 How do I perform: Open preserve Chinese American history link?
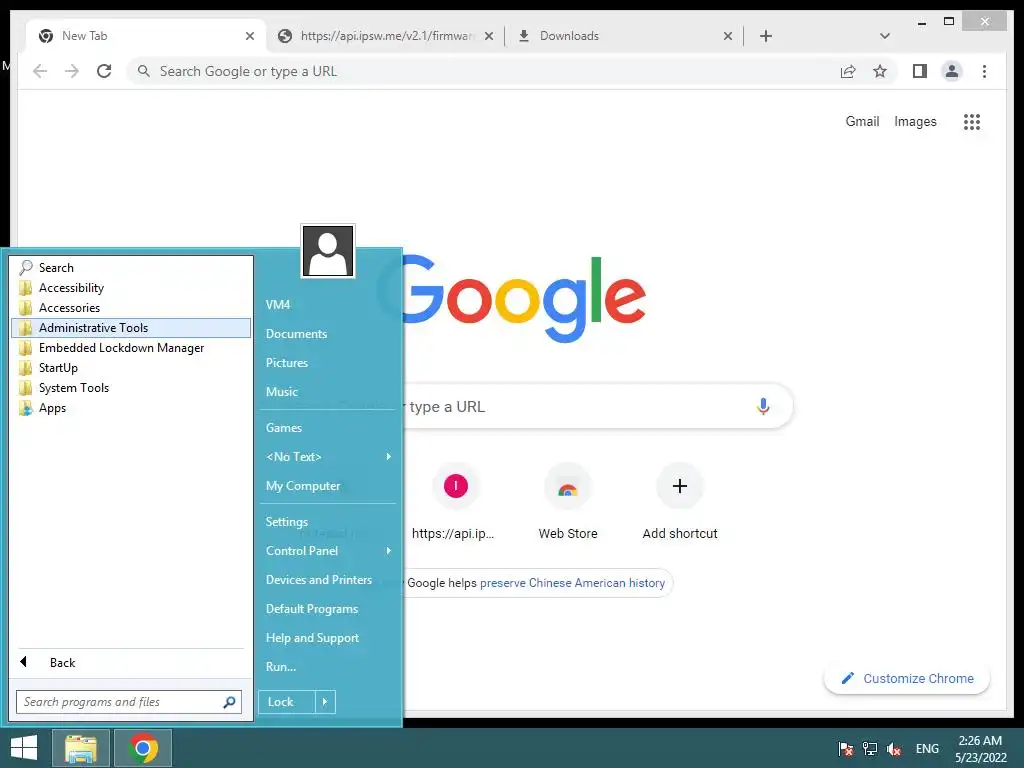(572, 583)
